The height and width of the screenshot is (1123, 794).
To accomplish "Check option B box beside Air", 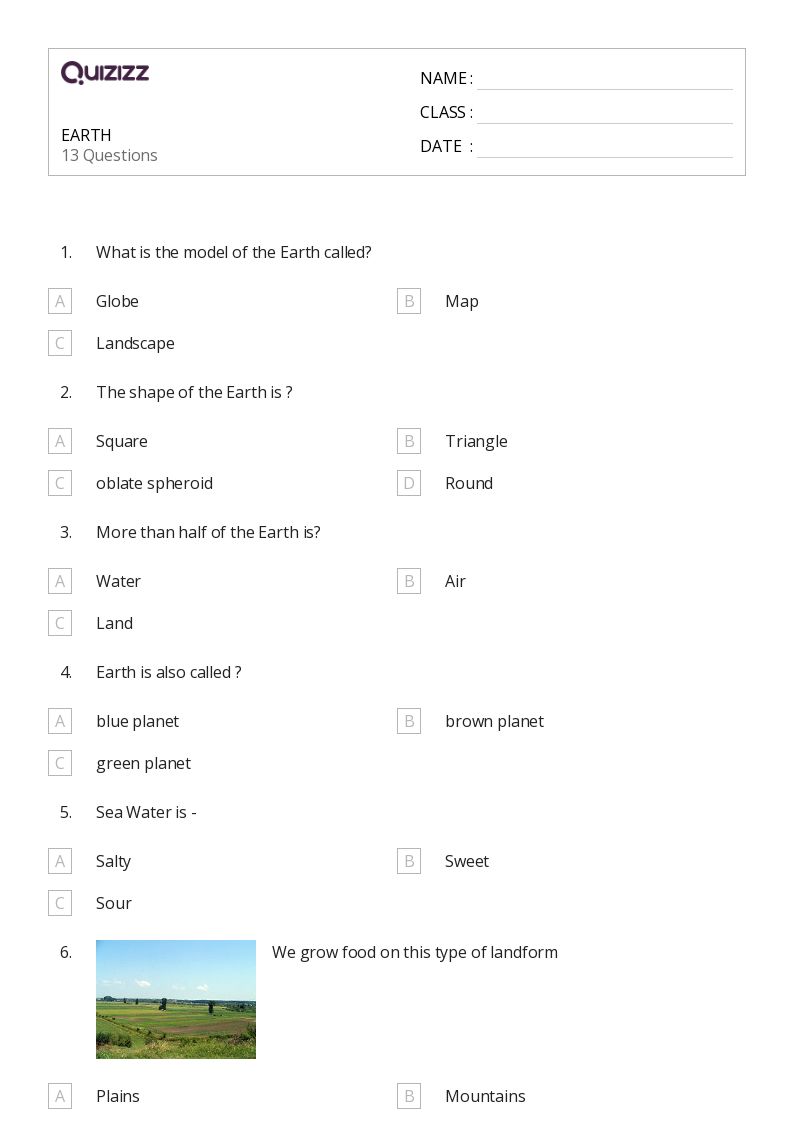I will (409, 581).
